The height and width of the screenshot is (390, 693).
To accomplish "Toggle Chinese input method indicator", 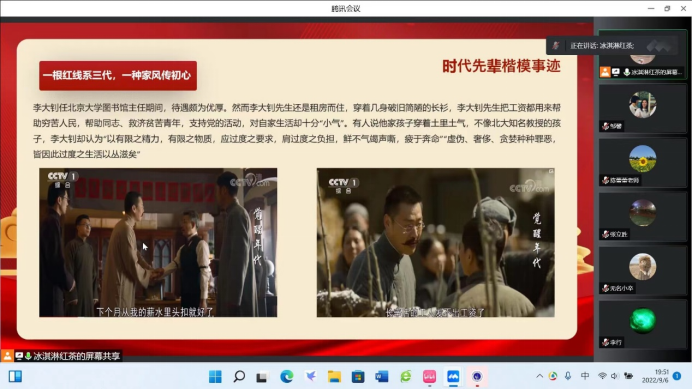I will click(585, 376).
